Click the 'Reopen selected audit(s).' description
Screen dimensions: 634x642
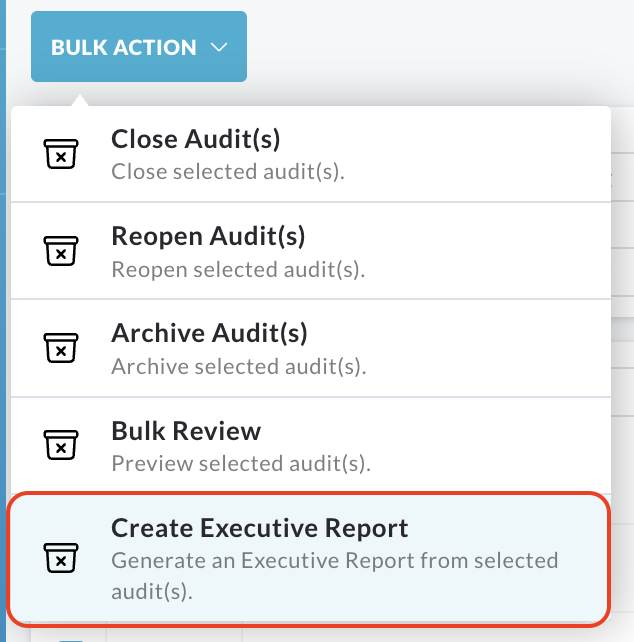(238, 269)
